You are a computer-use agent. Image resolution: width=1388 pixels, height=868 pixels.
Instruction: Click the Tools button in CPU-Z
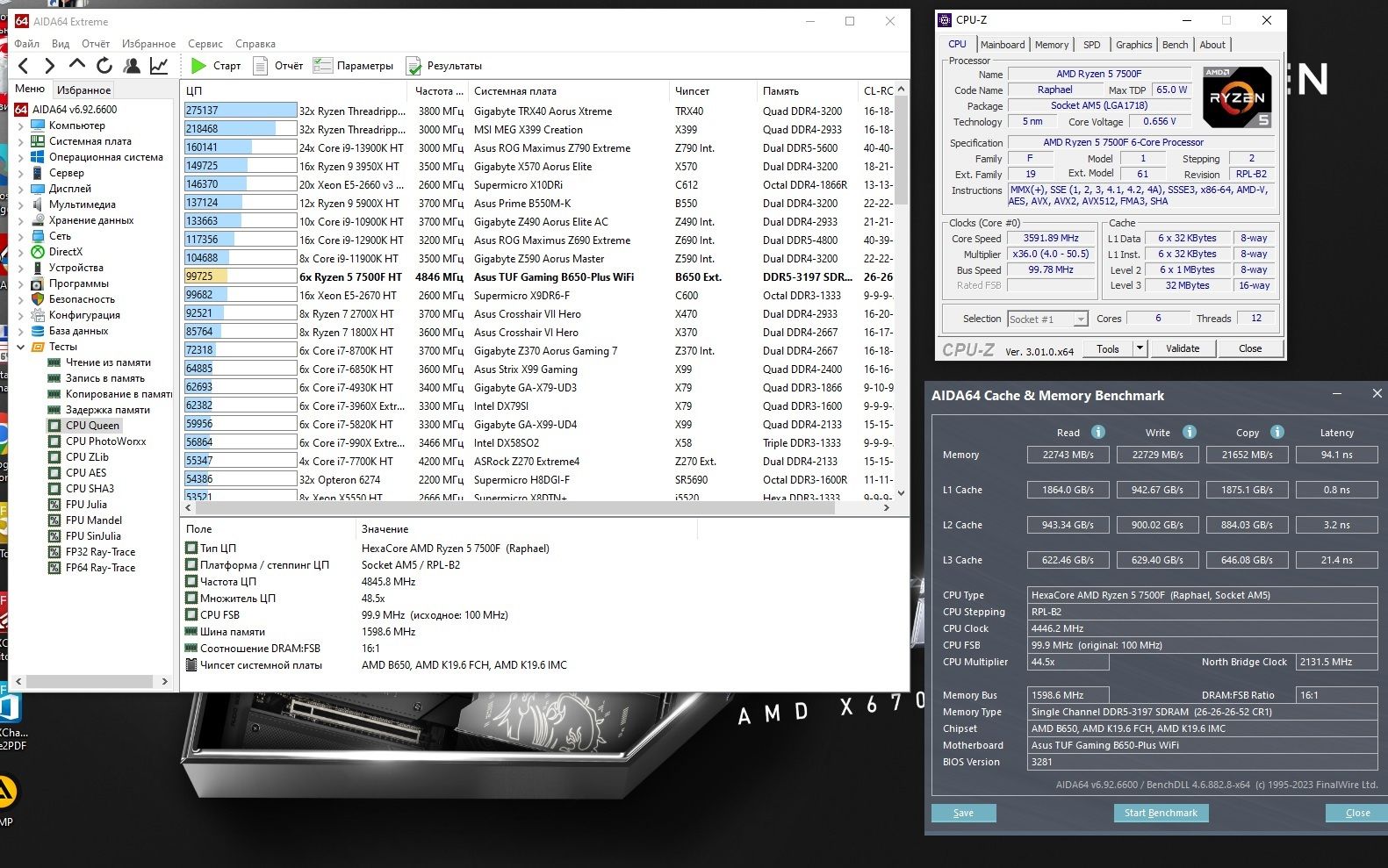click(x=1108, y=348)
